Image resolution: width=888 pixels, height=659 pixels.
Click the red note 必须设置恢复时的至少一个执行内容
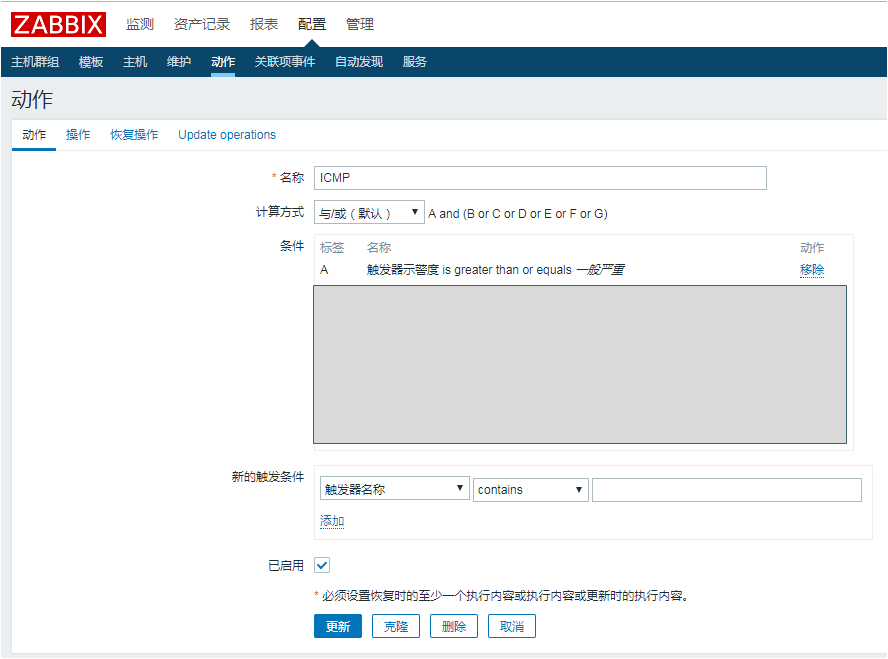point(504,596)
